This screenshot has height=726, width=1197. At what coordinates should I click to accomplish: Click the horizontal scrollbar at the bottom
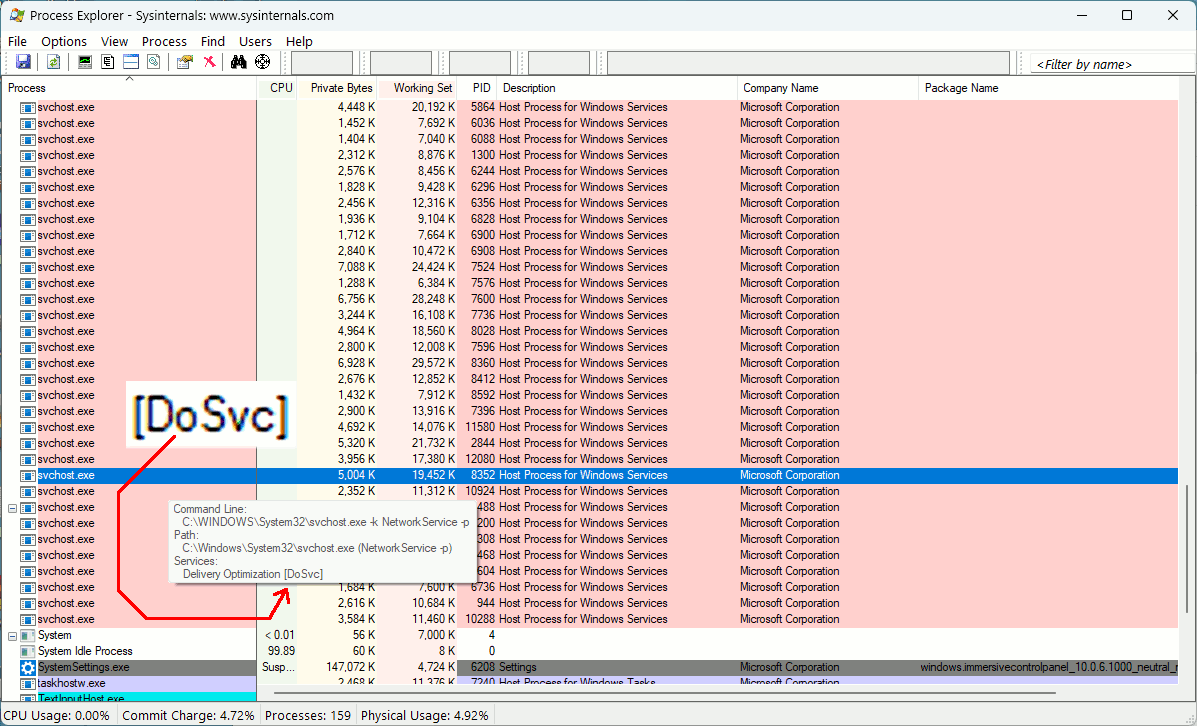point(664,693)
